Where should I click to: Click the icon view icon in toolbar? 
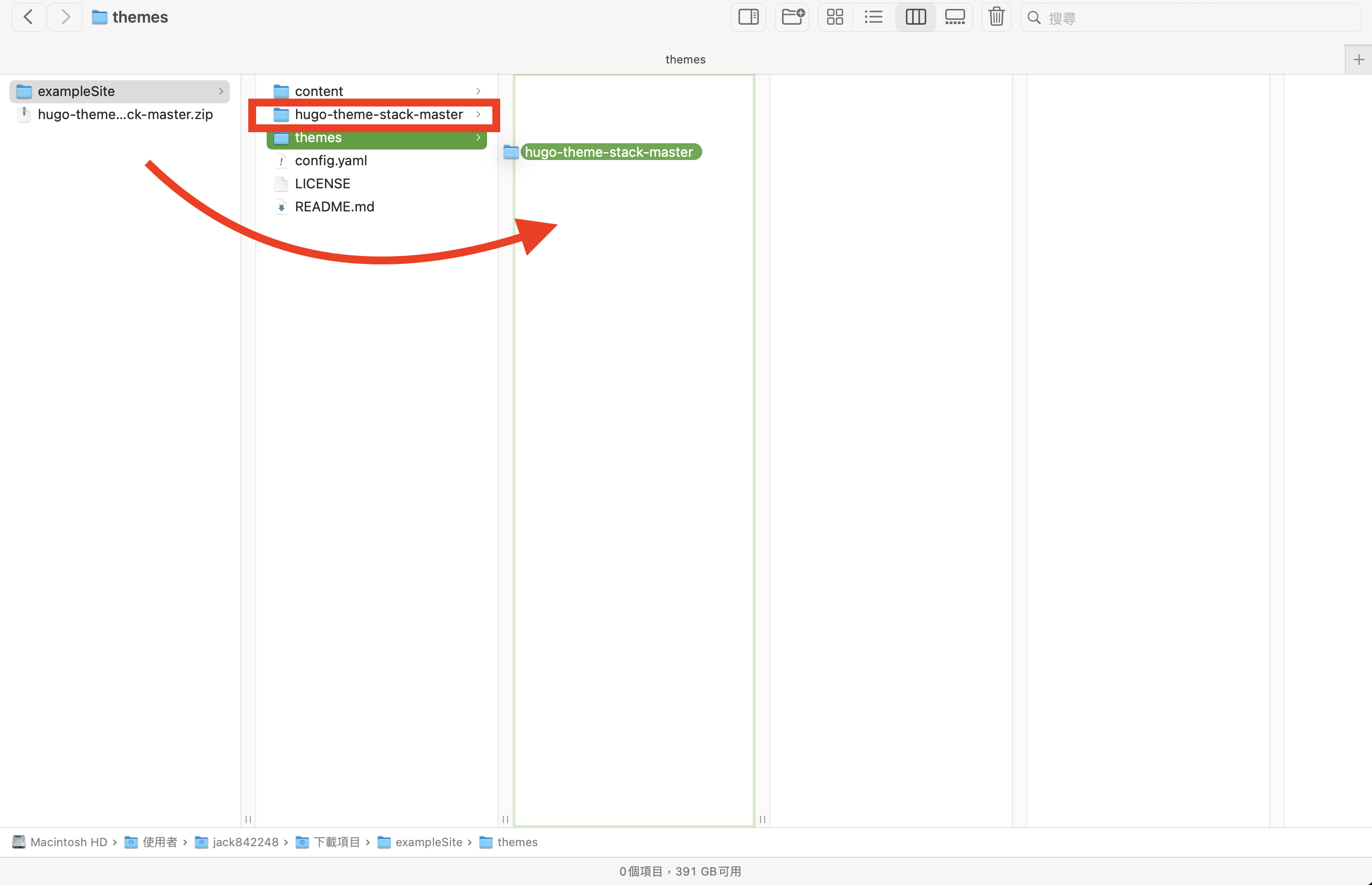point(835,18)
